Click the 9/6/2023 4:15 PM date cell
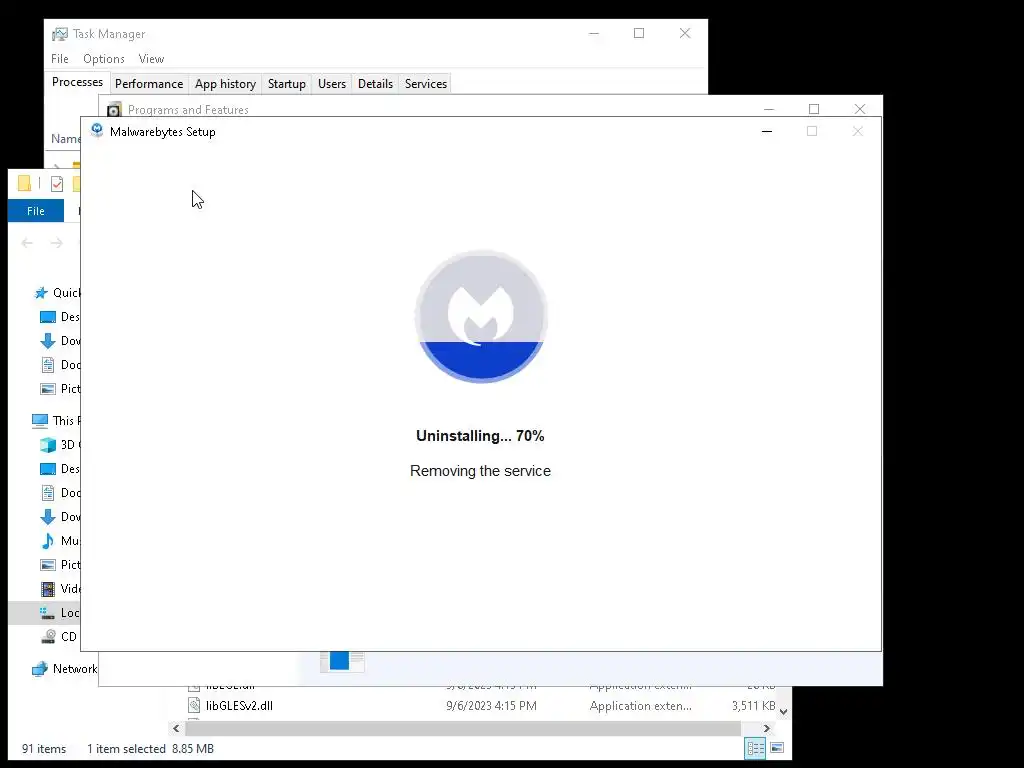 pos(491,706)
